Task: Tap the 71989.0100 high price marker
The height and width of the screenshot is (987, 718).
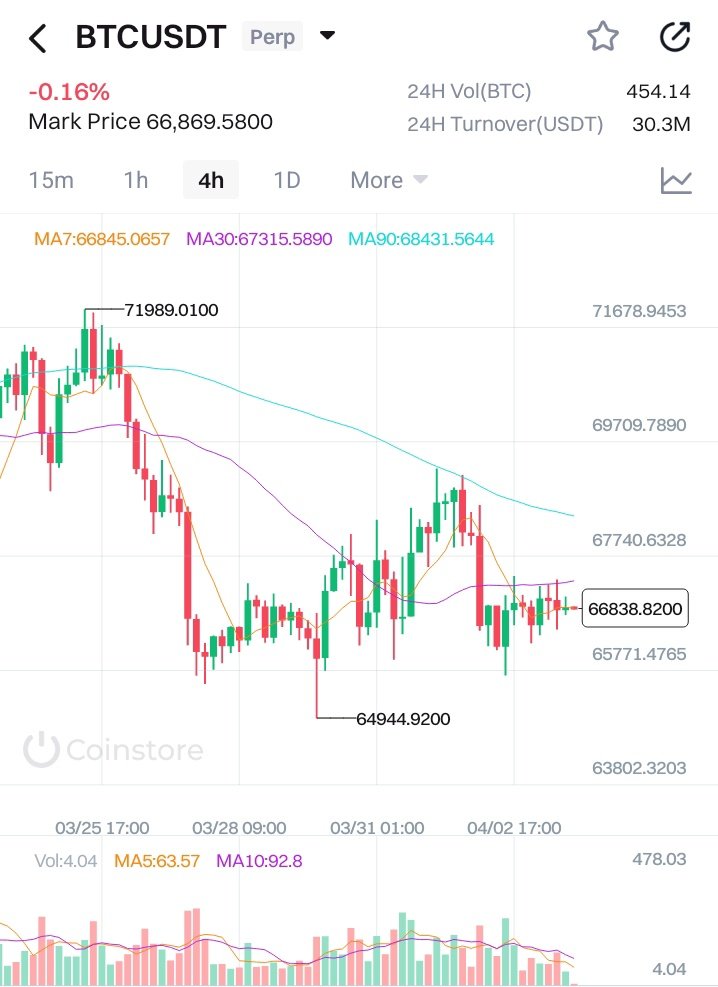Action: (171, 310)
